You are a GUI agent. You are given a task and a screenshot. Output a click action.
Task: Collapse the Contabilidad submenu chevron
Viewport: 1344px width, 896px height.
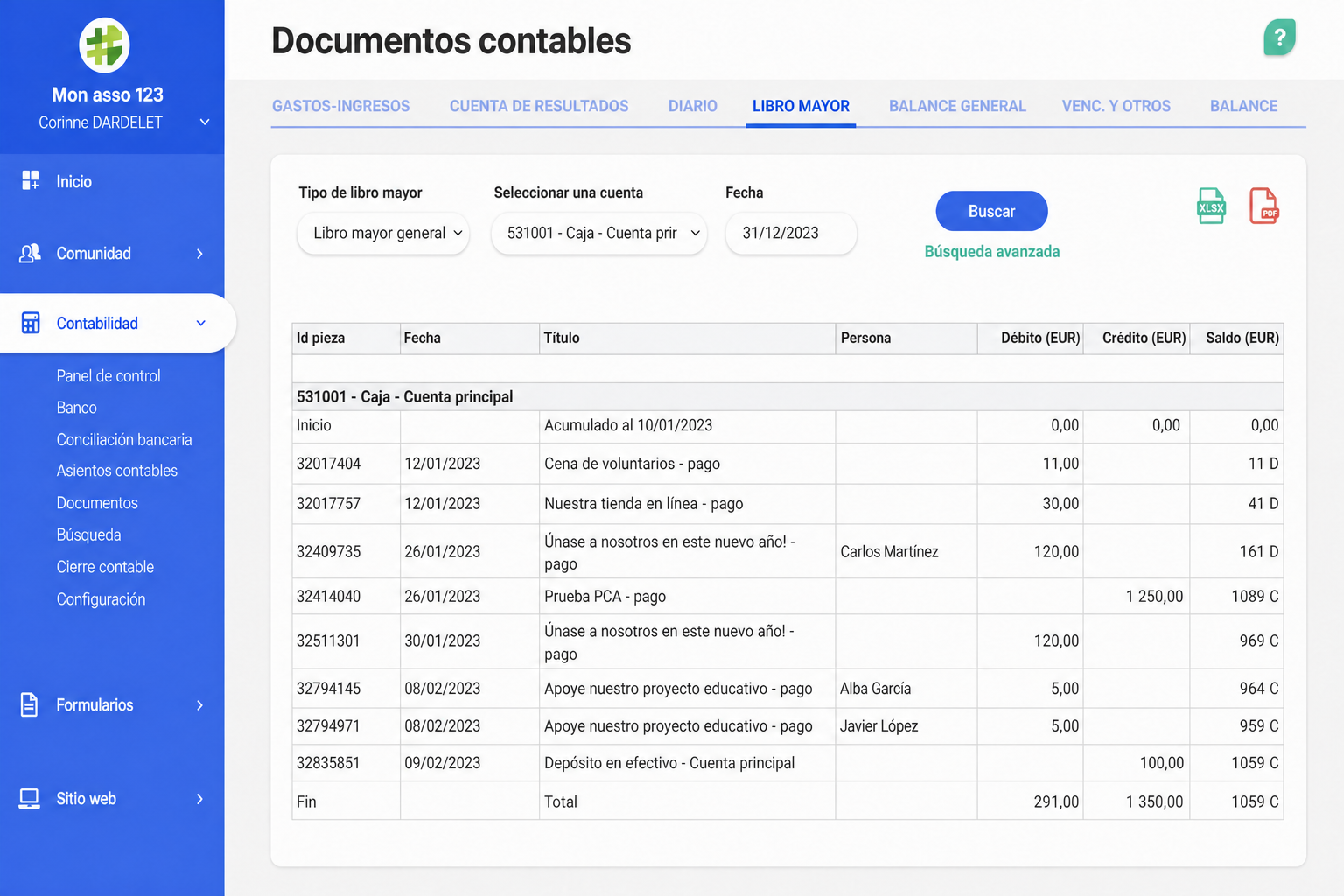click(x=201, y=323)
